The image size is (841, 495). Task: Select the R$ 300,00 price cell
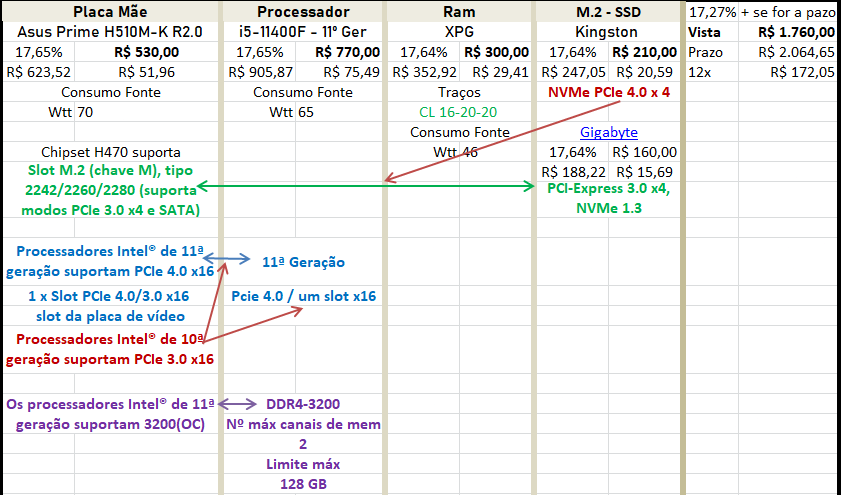point(496,52)
